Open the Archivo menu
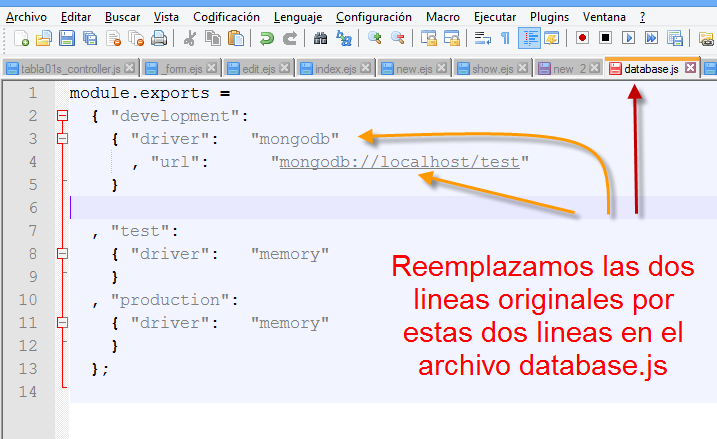717x439 pixels. pyautogui.click(x=27, y=17)
